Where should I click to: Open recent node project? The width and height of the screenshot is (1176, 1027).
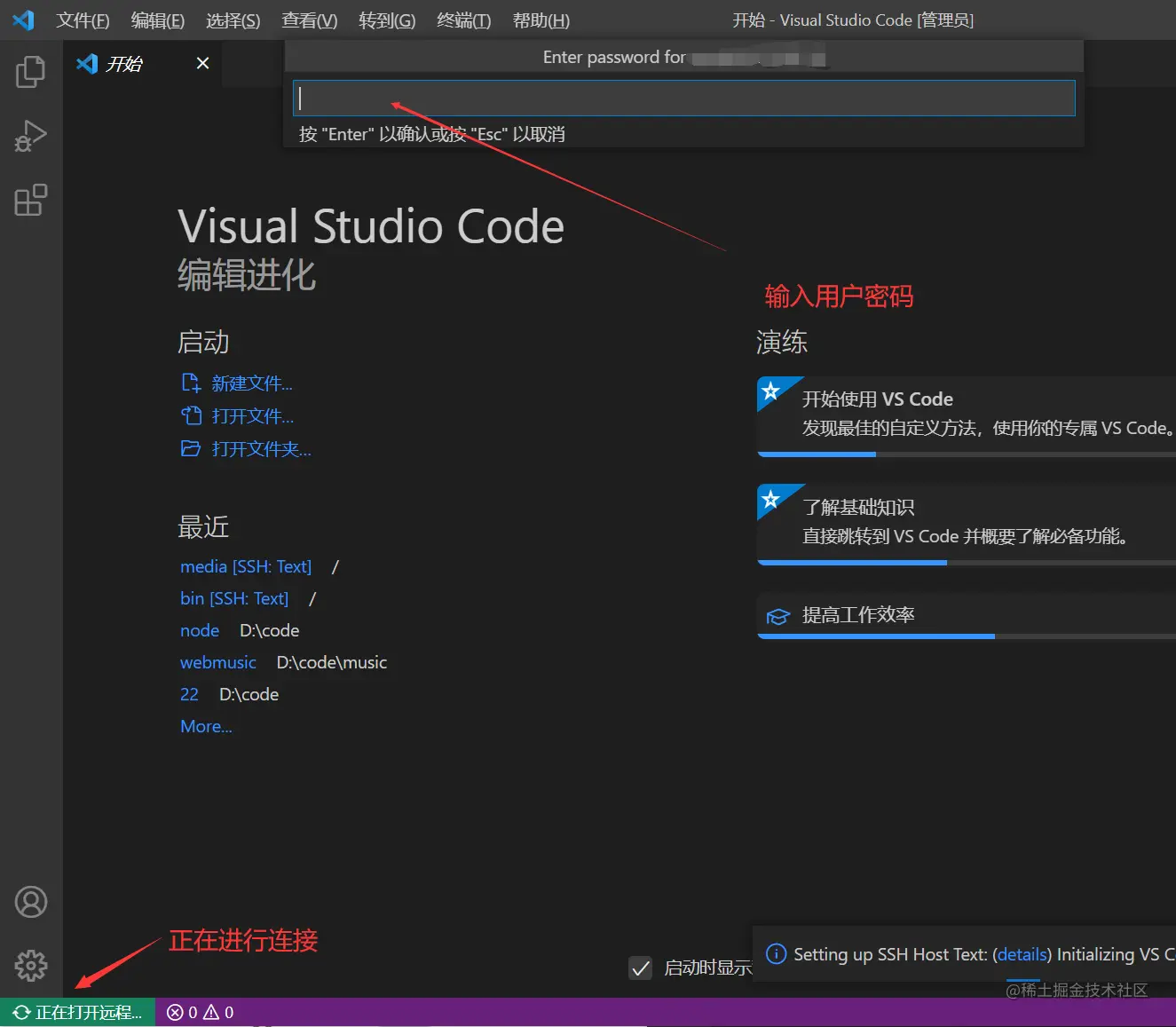pyautogui.click(x=200, y=630)
